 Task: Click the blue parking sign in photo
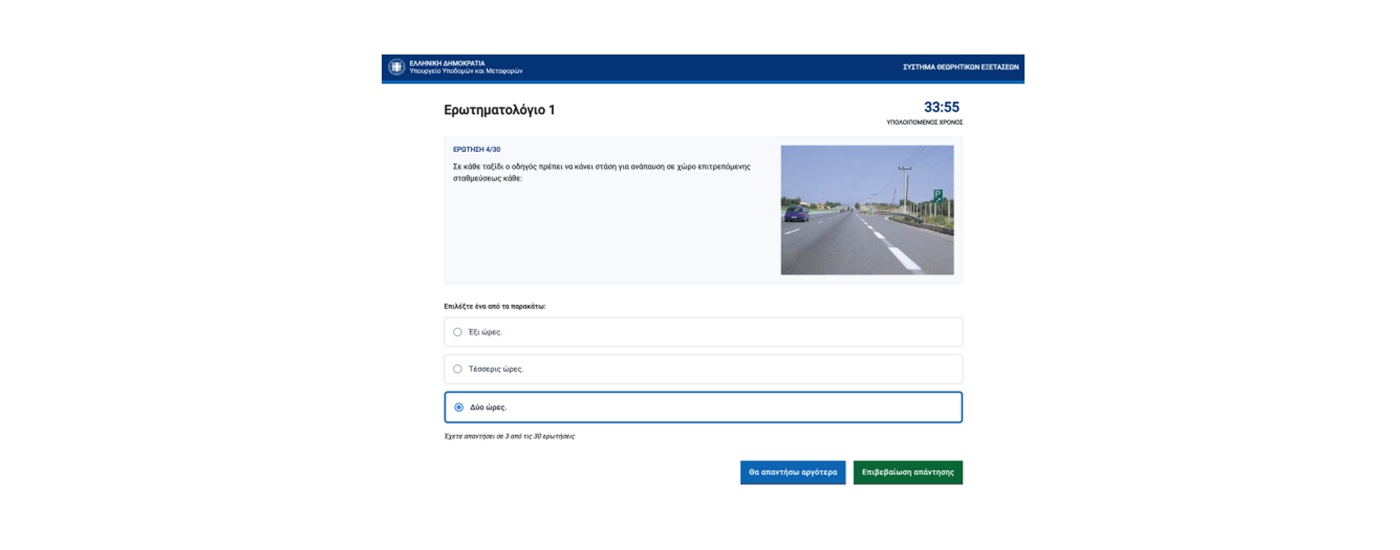938,195
